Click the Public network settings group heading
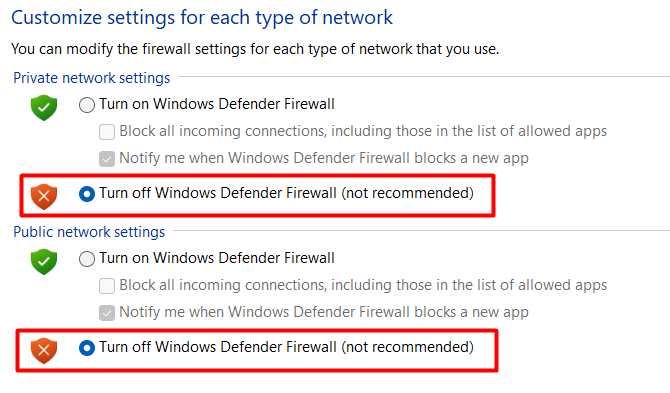This screenshot has height=393, width=670. (x=89, y=232)
